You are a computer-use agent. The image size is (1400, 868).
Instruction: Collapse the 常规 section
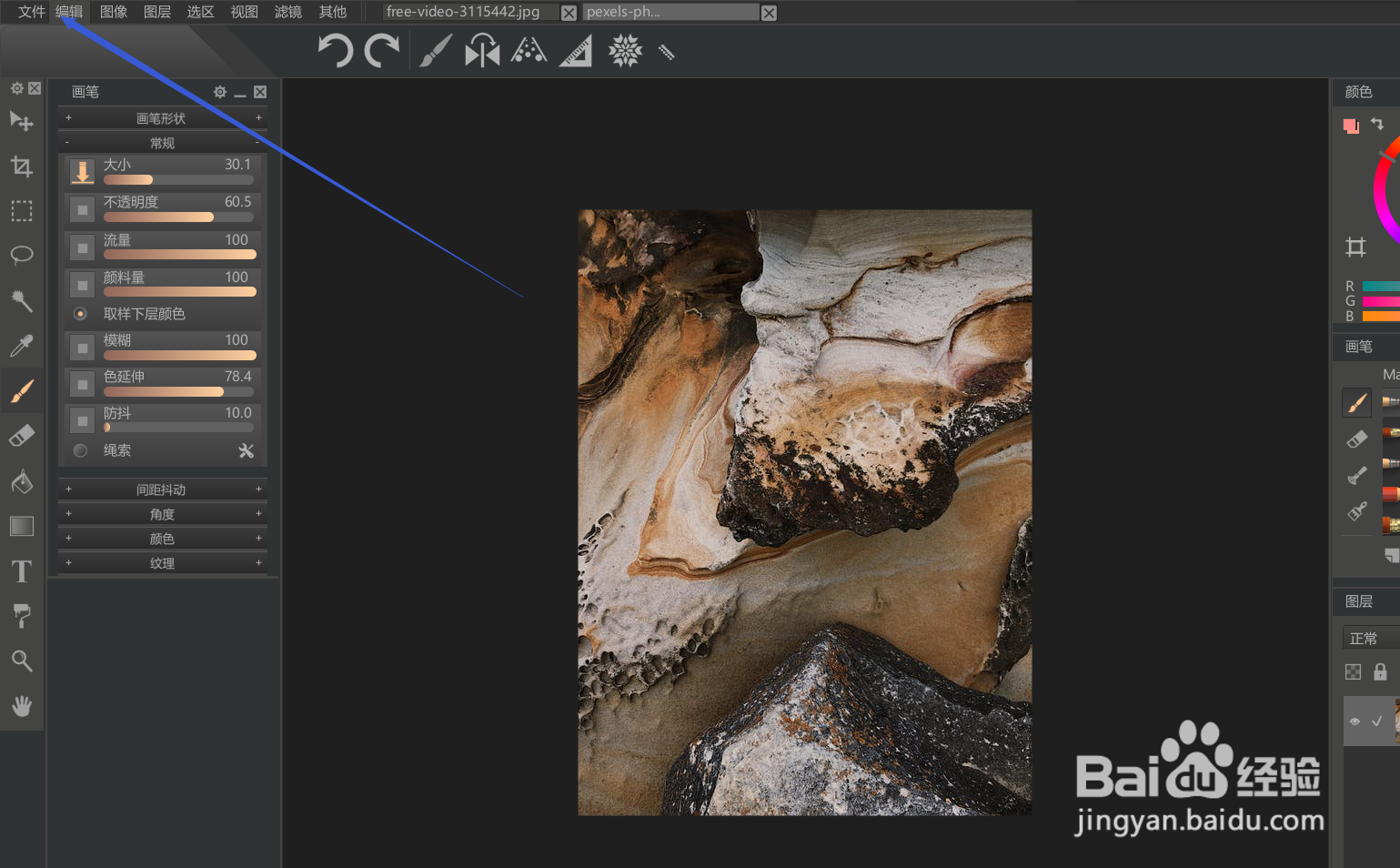pyautogui.click(x=163, y=143)
